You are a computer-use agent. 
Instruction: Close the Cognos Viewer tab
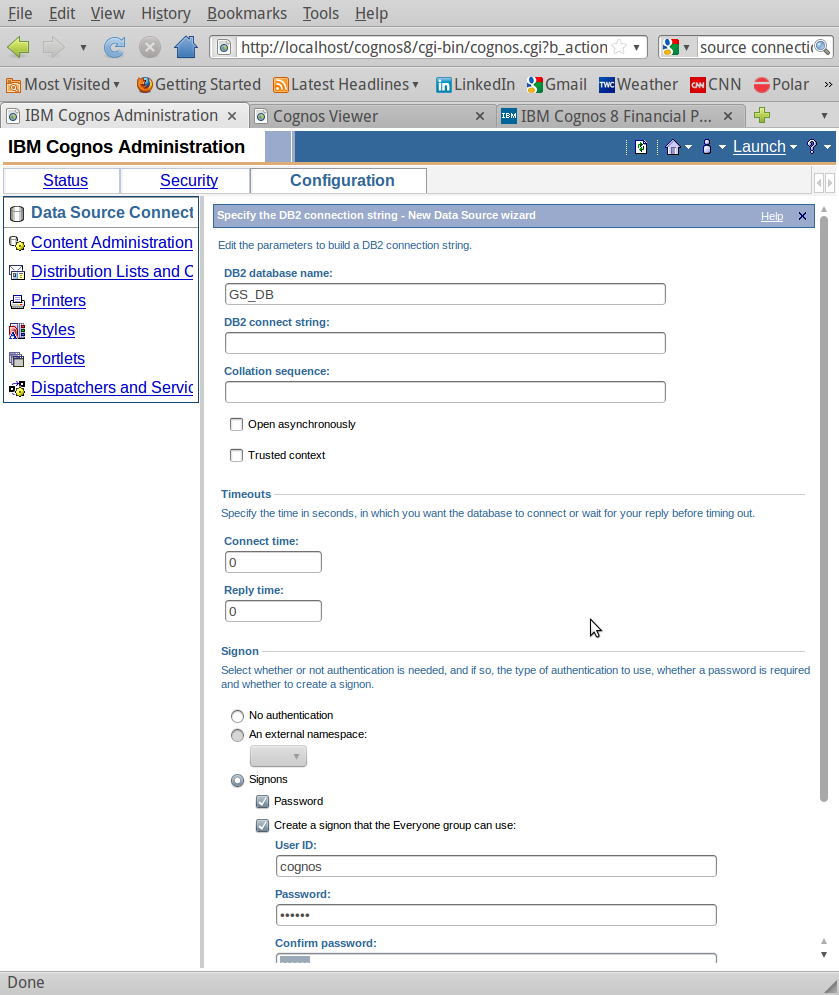(480, 116)
